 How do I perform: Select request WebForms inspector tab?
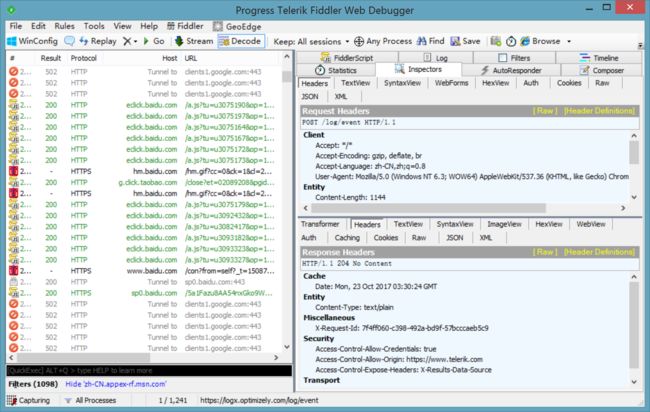pyautogui.click(x=451, y=83)
